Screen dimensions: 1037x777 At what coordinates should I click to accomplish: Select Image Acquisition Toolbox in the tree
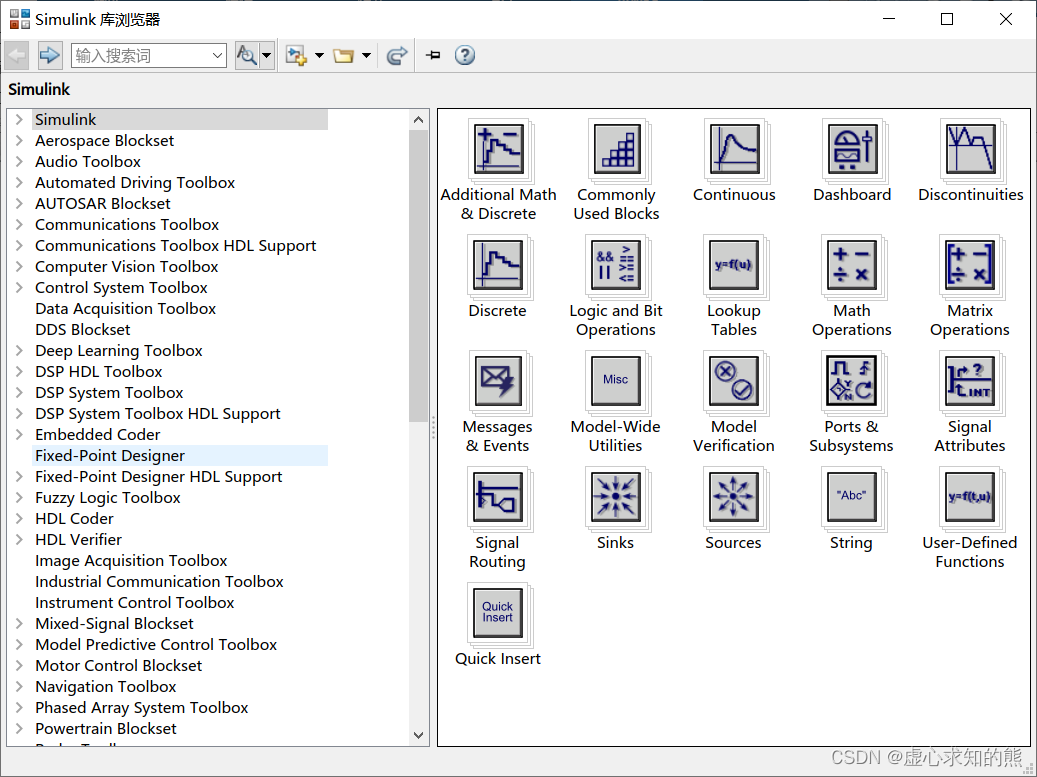pos(131,561)
